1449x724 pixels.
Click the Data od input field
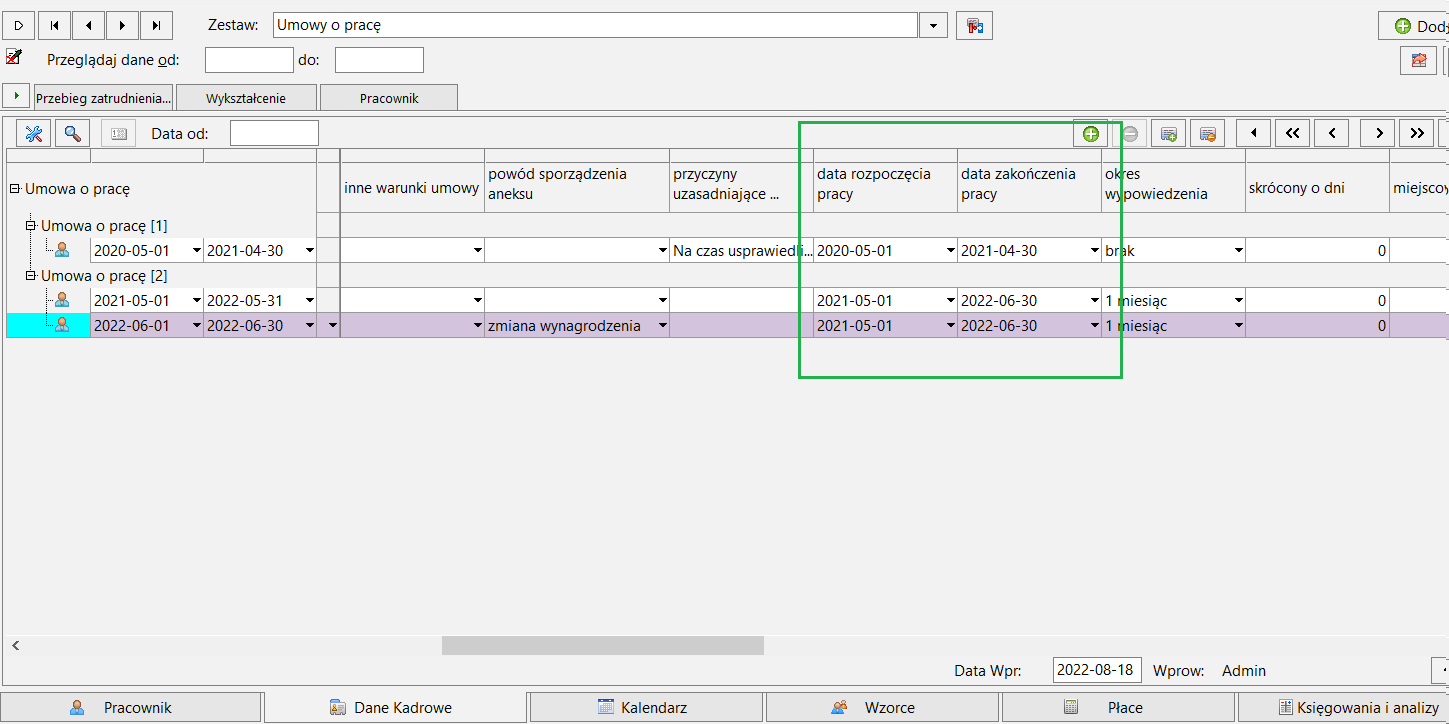pyautogui.click(x=274, y=133)
